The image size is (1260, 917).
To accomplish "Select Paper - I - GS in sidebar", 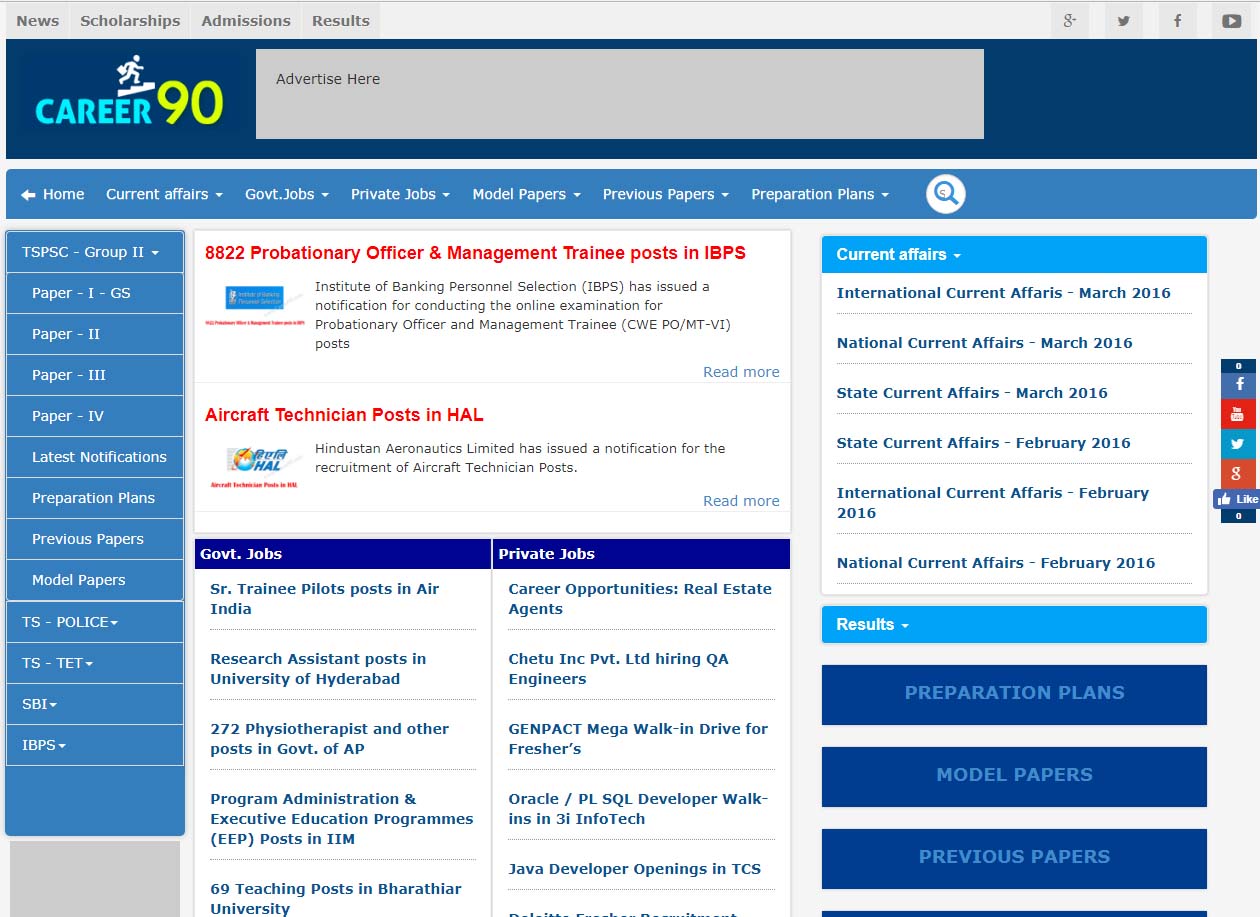I will point(95,293).
